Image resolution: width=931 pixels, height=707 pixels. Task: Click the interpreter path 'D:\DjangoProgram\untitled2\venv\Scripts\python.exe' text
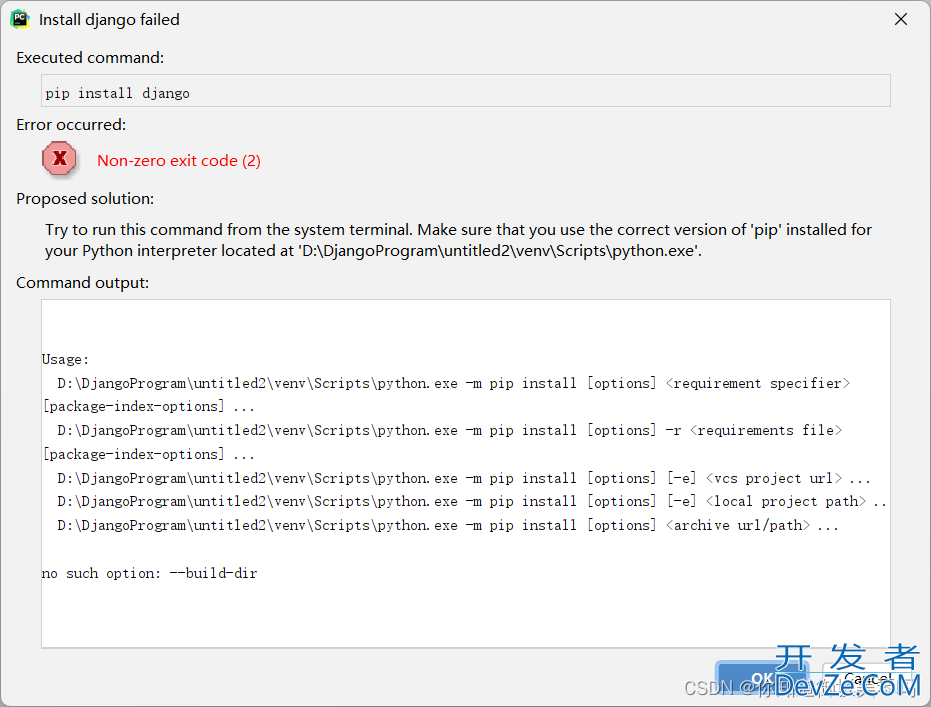coord(498,251)
